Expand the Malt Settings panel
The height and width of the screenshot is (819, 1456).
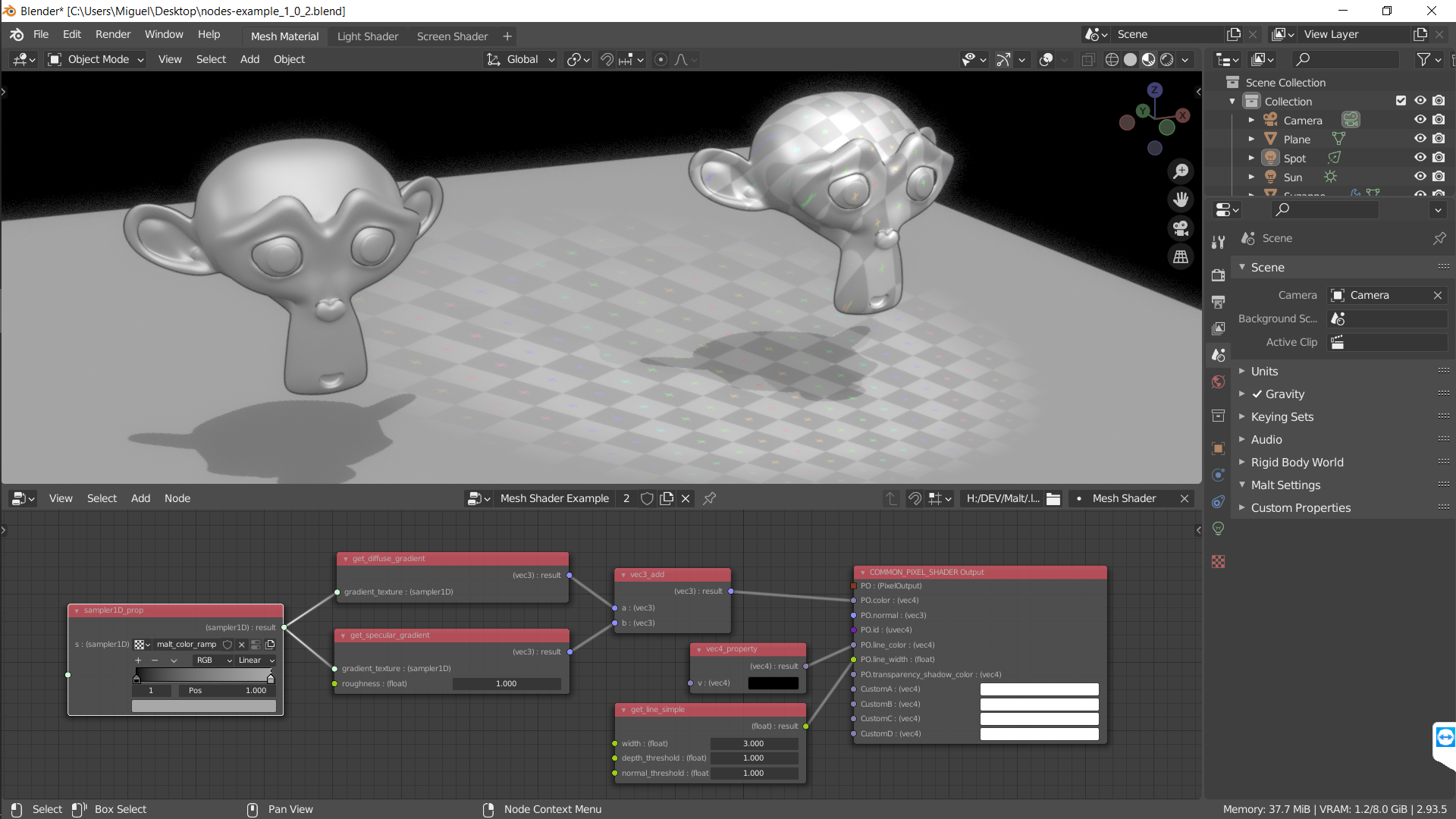point(1285,485)
